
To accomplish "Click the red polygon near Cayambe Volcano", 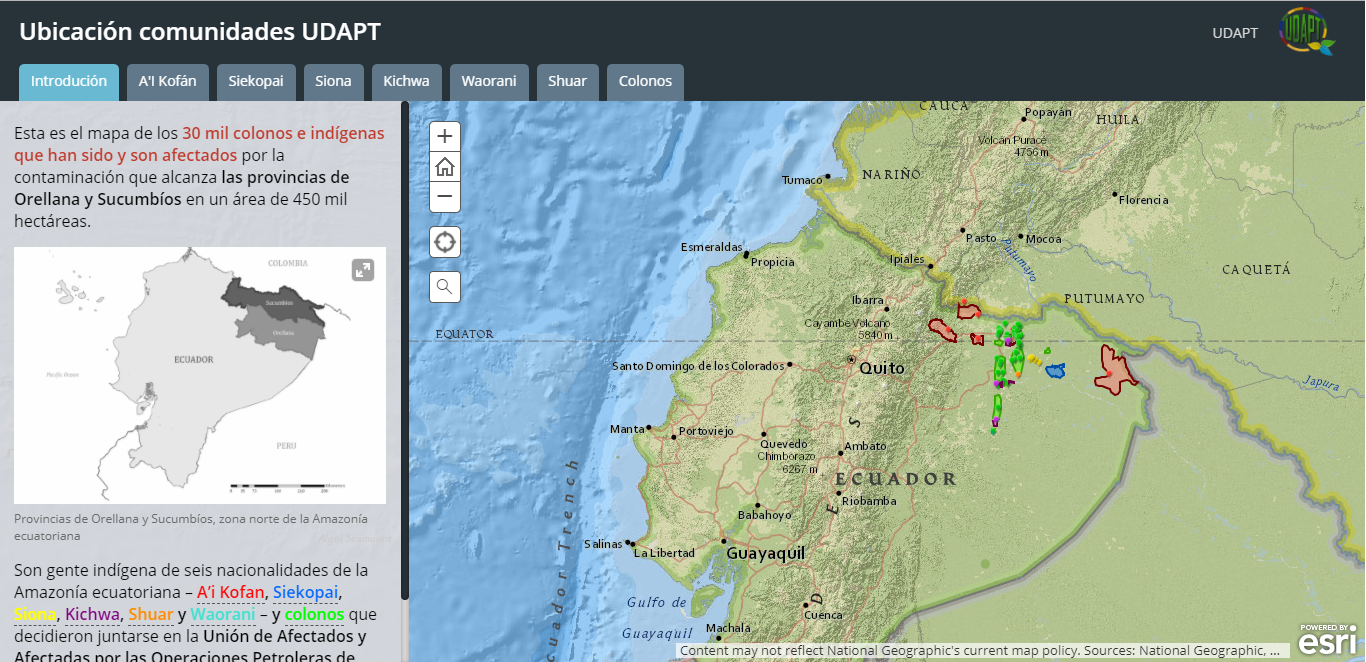I will click(943, 328).
